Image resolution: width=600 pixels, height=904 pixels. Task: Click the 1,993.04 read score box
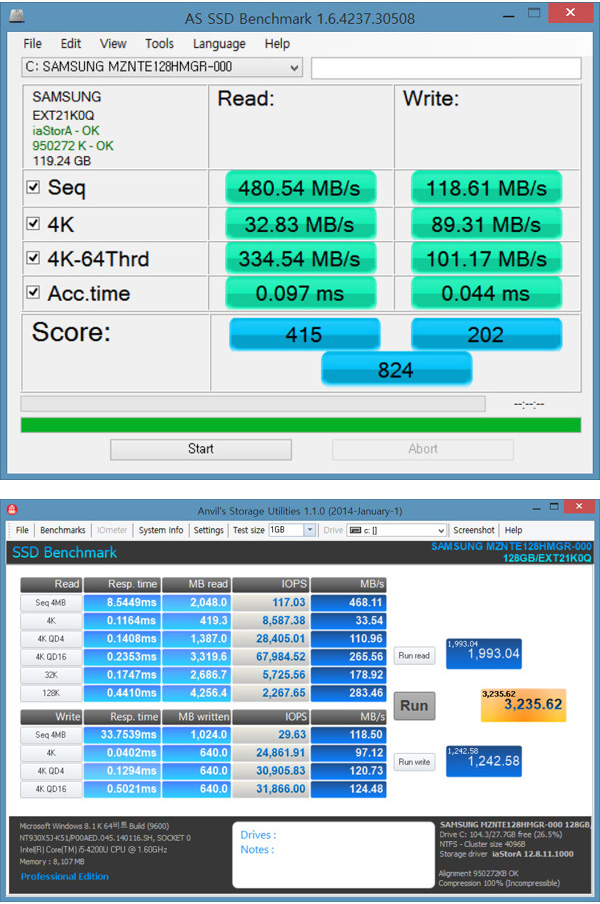[484, 653]
